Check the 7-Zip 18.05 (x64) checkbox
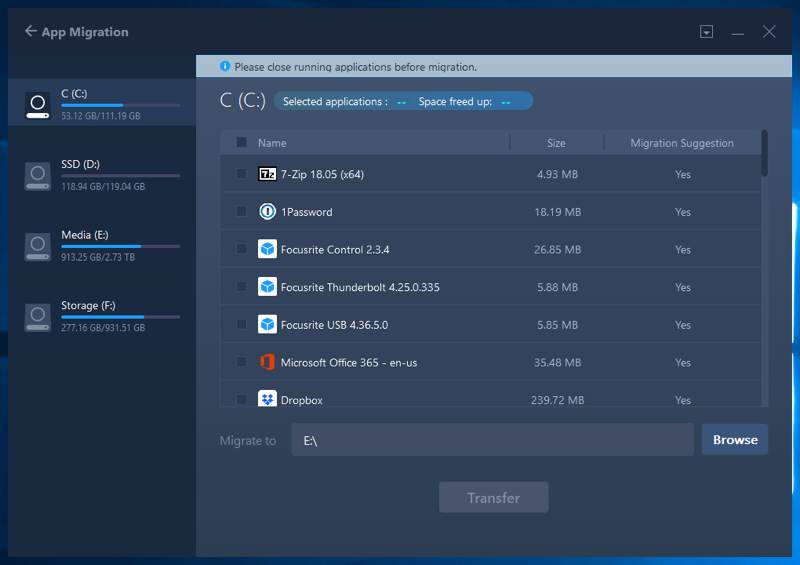The height and width of the screenshot is (565, 800). point(242,174)
